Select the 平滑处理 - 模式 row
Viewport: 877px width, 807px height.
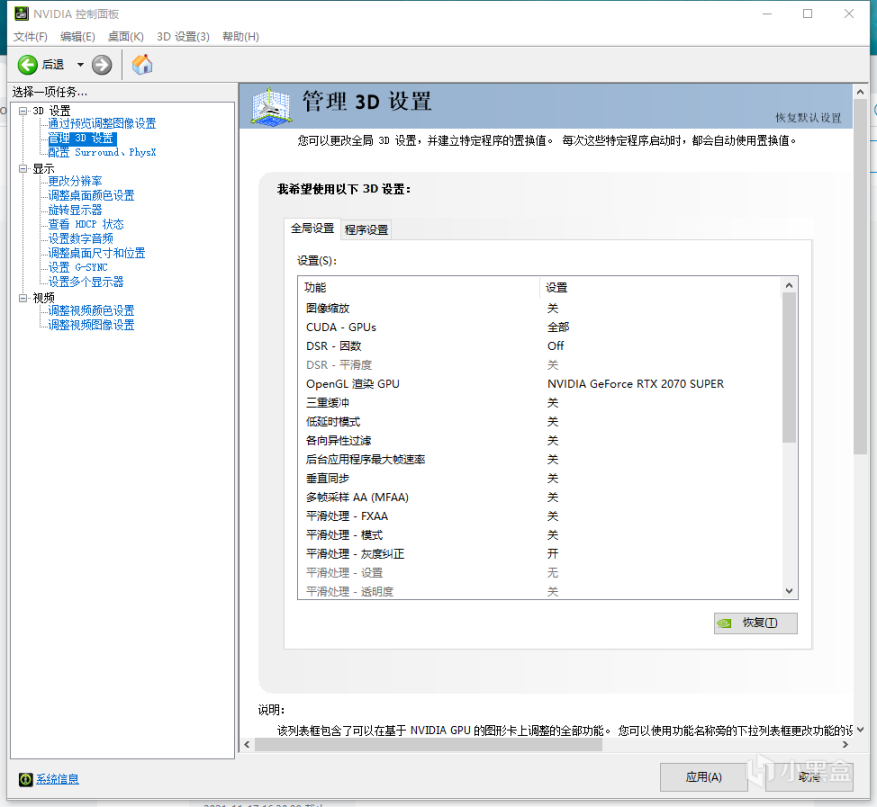tap(539, 535)
